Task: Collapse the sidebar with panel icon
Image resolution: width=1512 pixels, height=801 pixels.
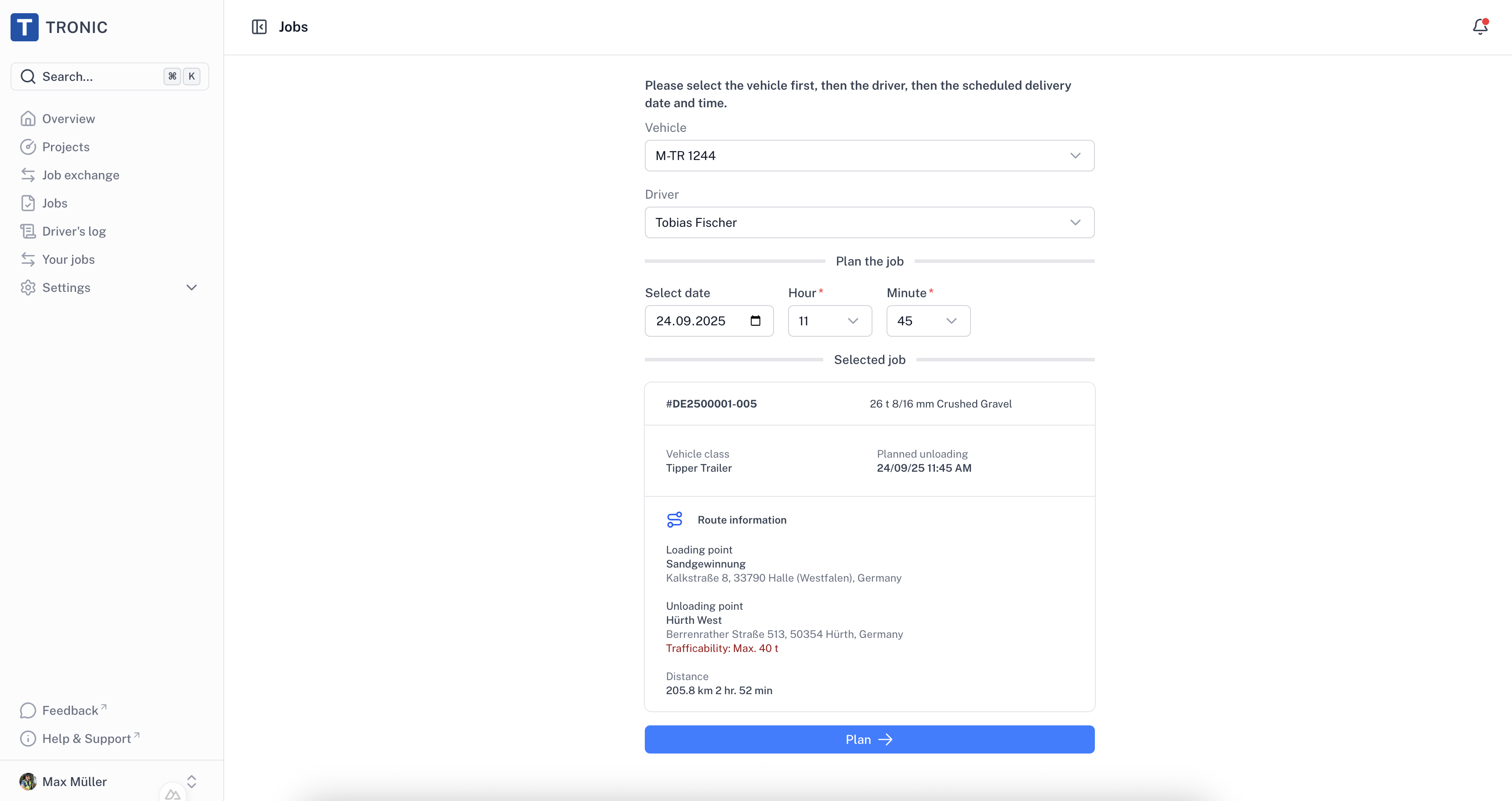Action: (x=259, y=27)
